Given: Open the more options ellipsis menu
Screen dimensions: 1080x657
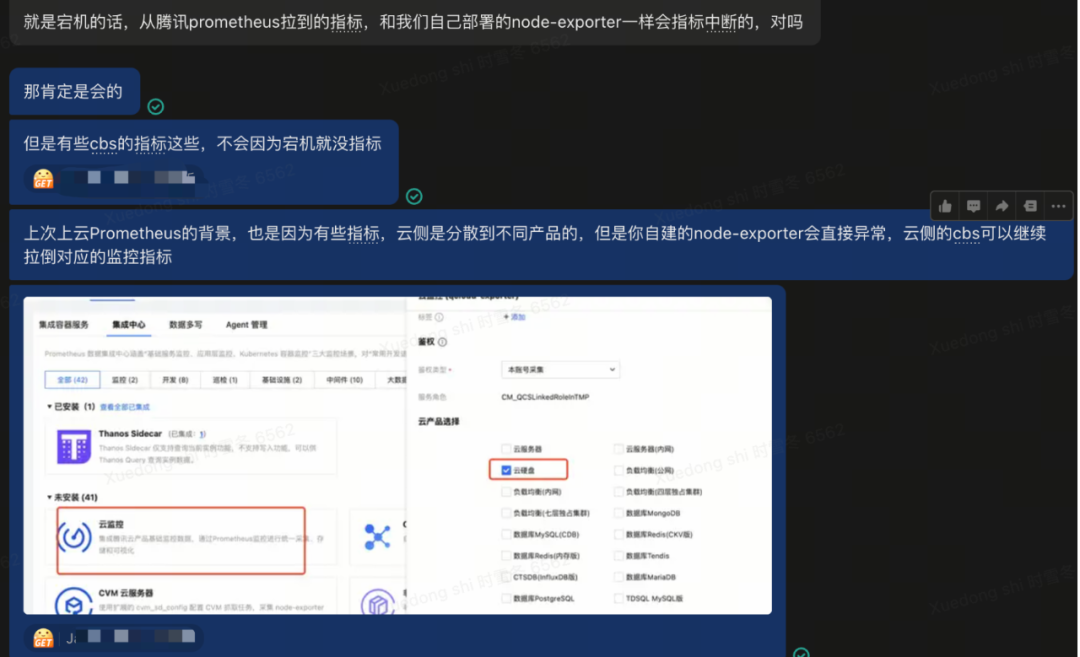Looking at the screenshot, I should pos(1059,206).
